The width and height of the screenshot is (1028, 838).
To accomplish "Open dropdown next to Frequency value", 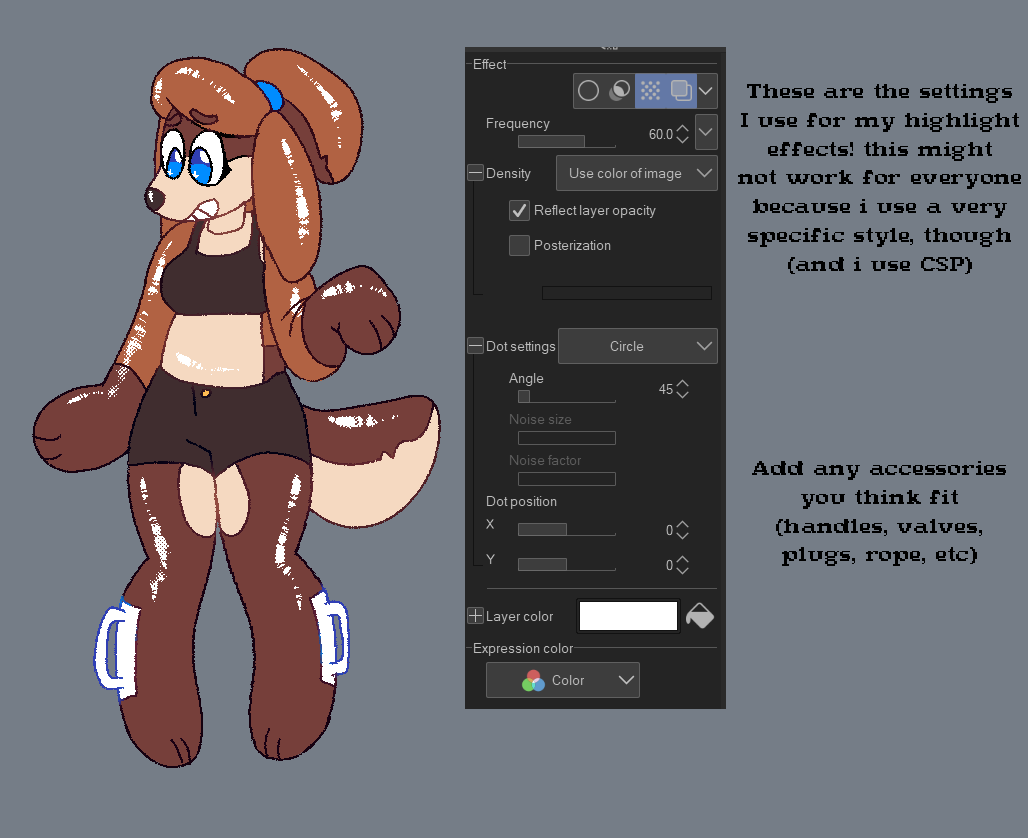I will [706, 132].
